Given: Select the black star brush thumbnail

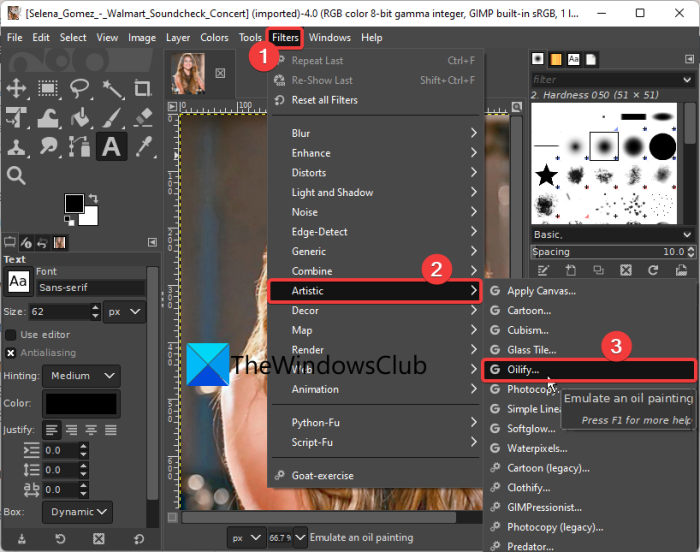Looking at the screenshot, I should pyautogui.click(x=546, y=174).
